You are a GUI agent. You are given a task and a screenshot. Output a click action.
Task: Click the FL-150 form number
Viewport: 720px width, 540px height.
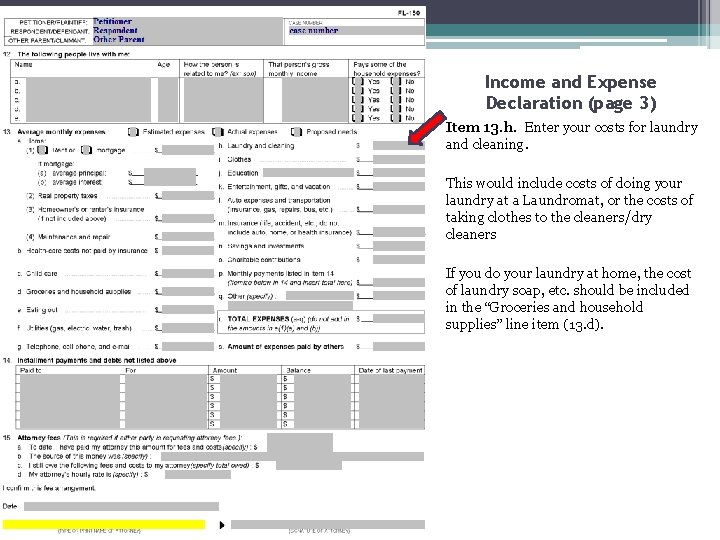409,13
